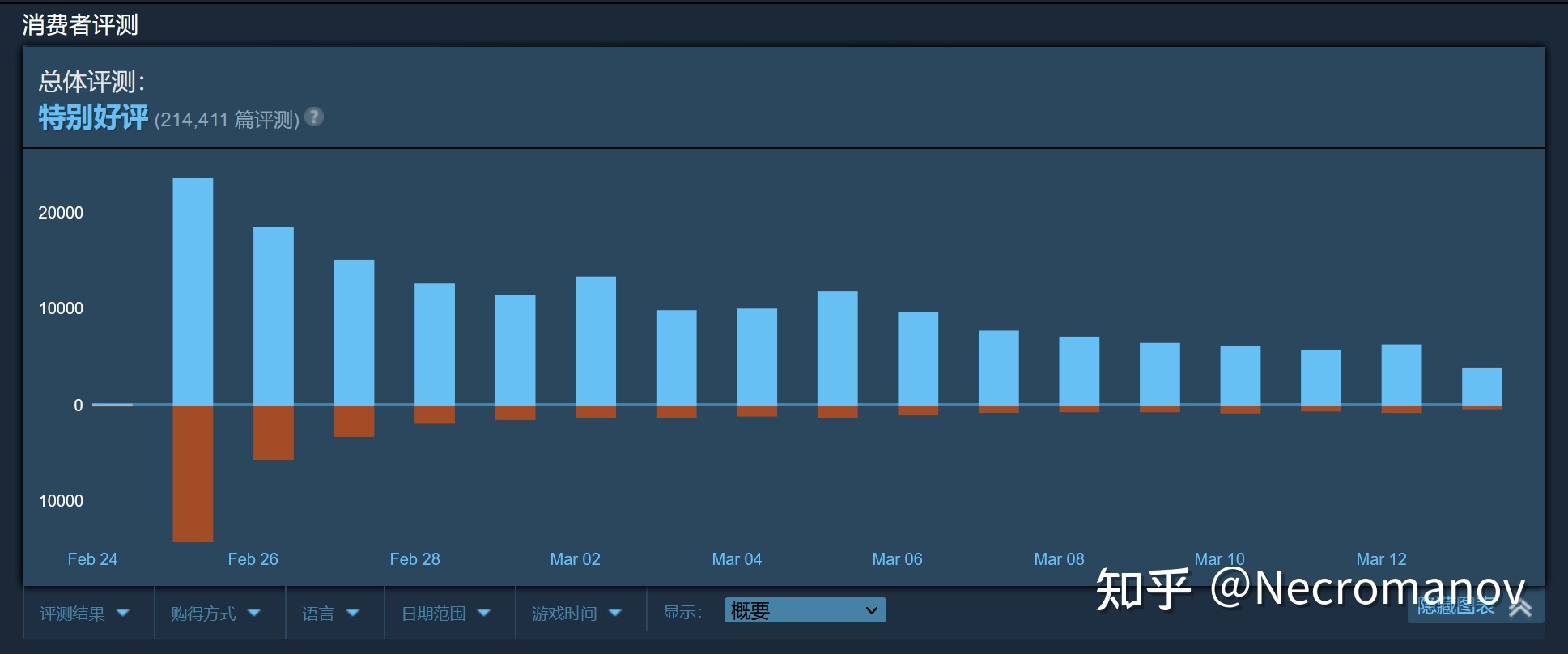This screenshot has width=1568, height=654.
Task: Click the tallest blue positive bar
Action: [193, 291]
